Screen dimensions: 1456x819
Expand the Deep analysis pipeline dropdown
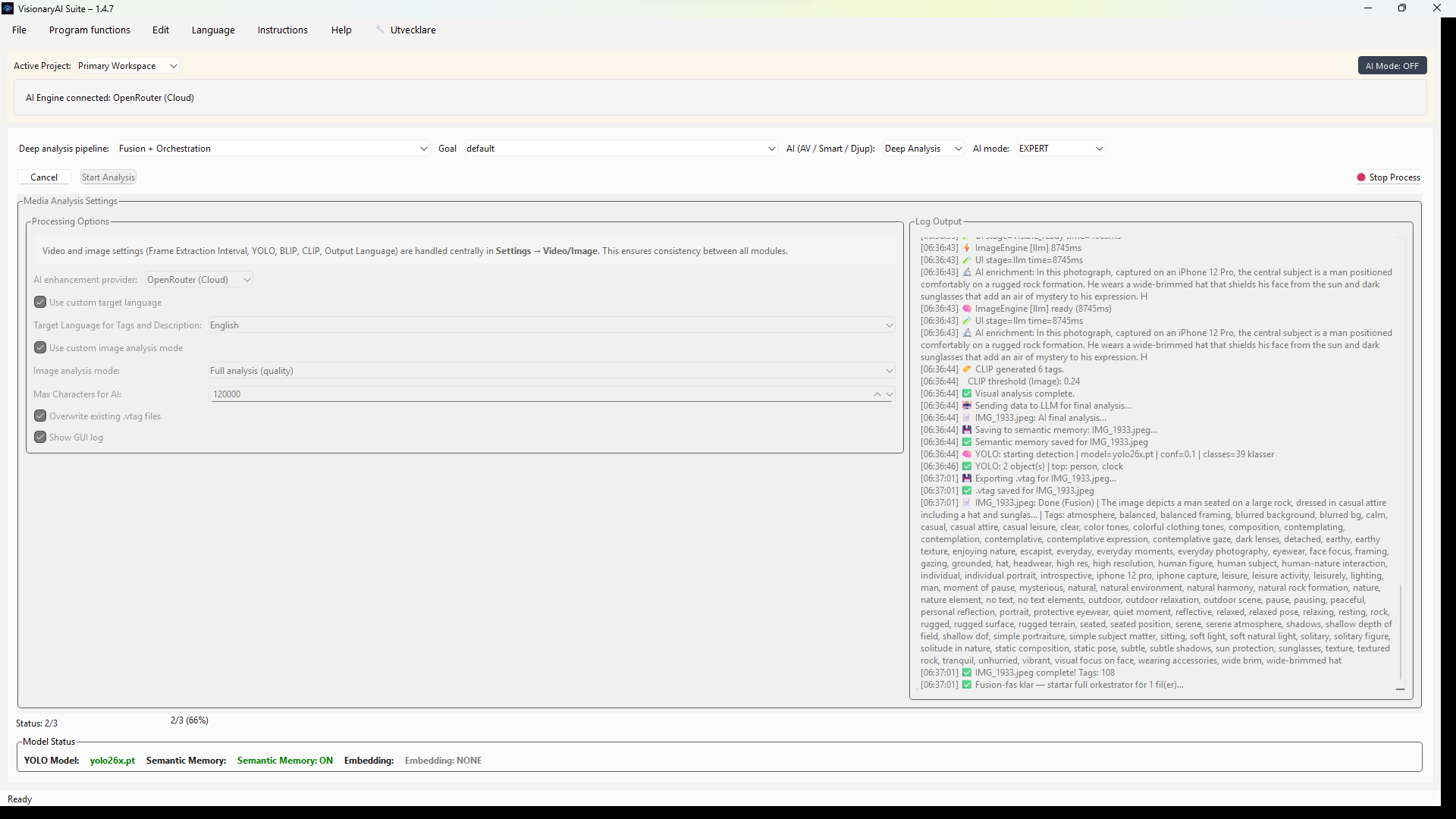273,149
